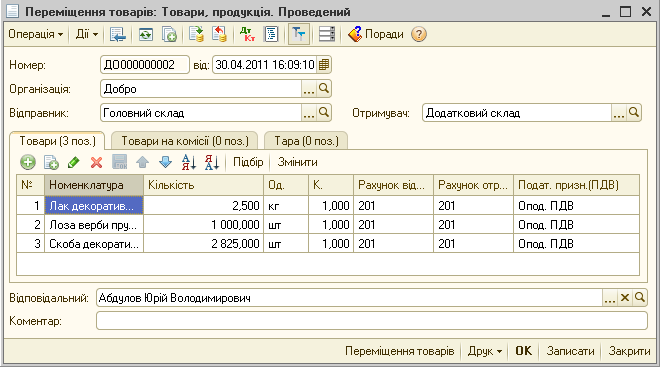
Task: Click the create-based-on document icon
Action: pyautogui.click(x=170, y=34)
